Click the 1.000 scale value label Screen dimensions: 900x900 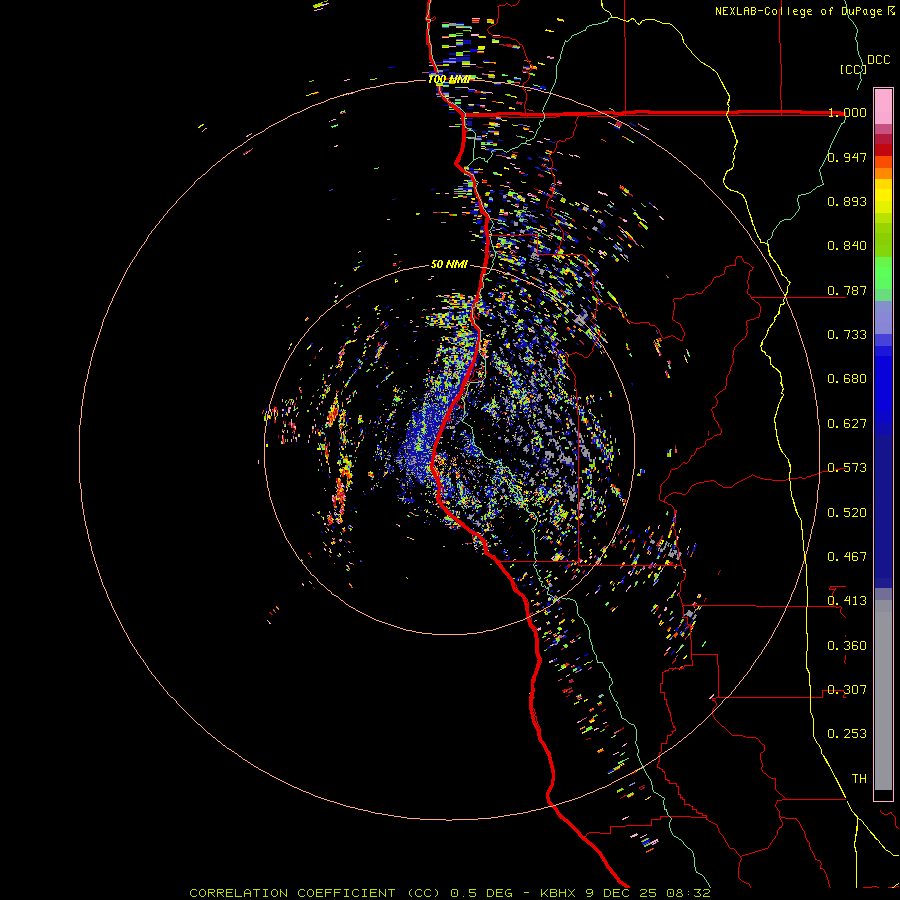click(847, 113)
